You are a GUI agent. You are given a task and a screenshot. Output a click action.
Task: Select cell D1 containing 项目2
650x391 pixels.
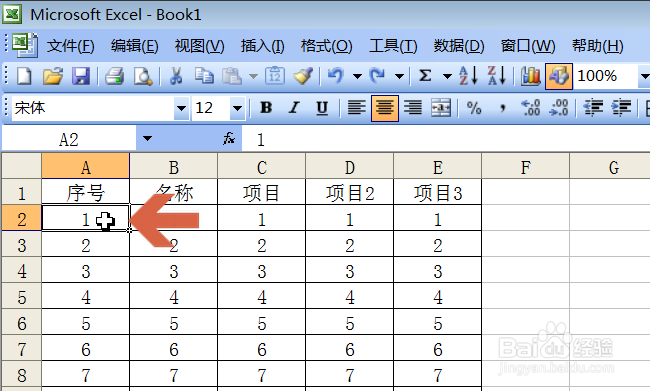click(x=349, y=192)
